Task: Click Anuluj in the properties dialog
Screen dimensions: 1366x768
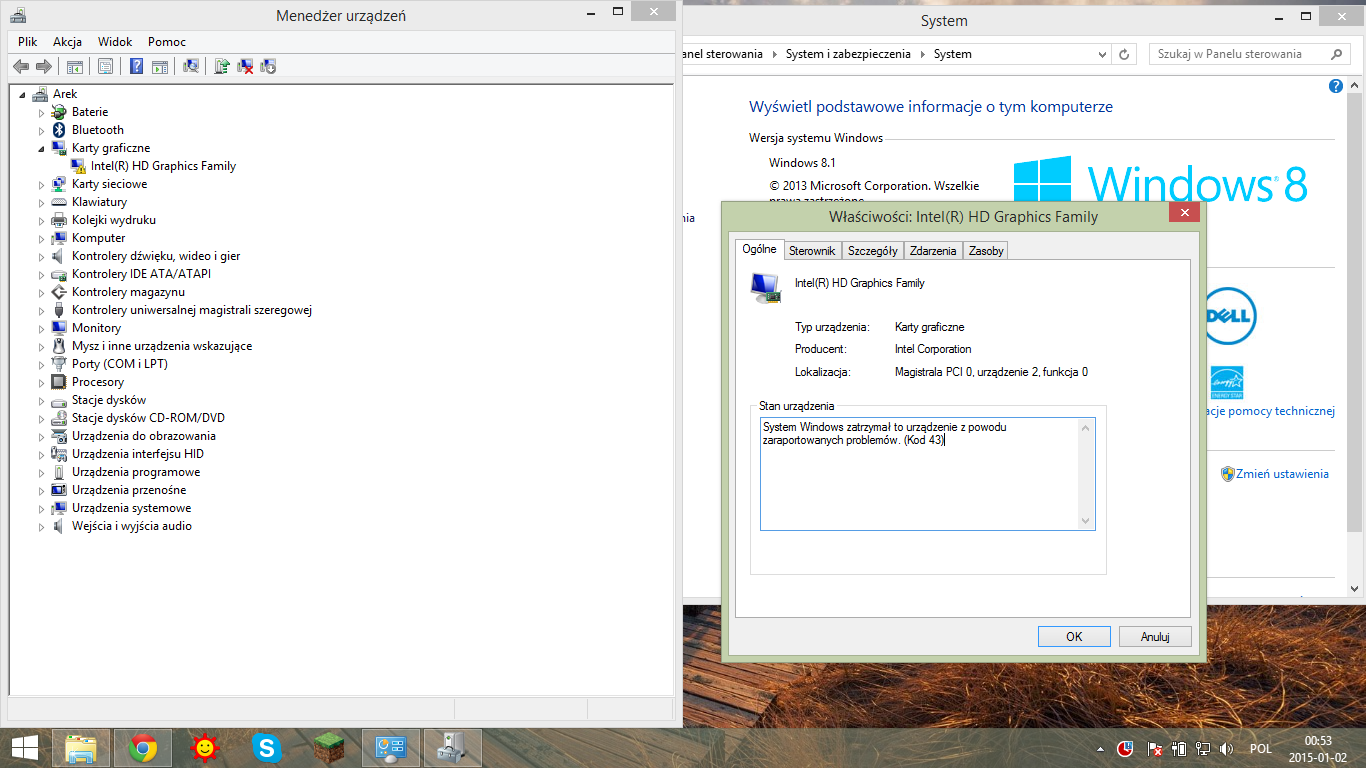Action: coord(1155,636)
